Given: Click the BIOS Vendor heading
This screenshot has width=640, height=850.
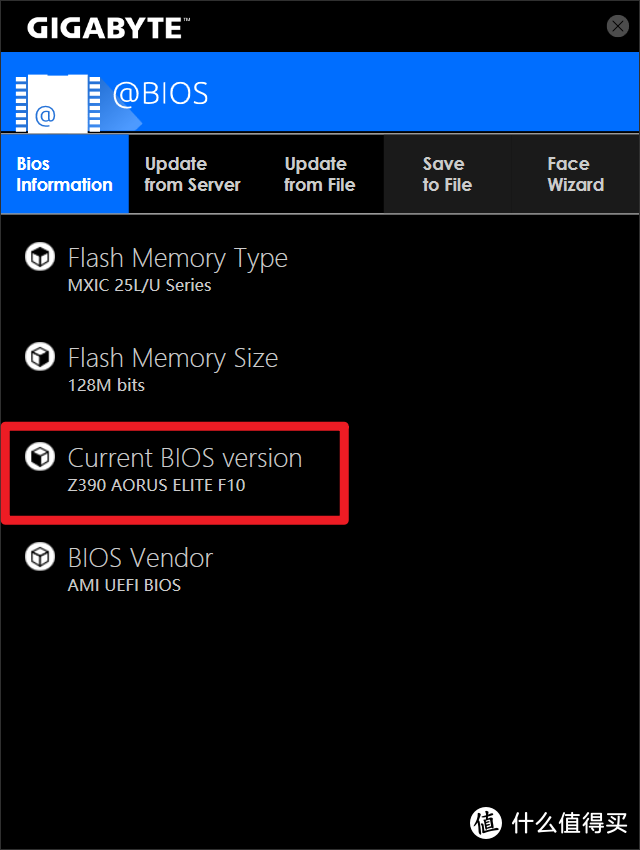Looking at the screenshot, I should 140,558.
